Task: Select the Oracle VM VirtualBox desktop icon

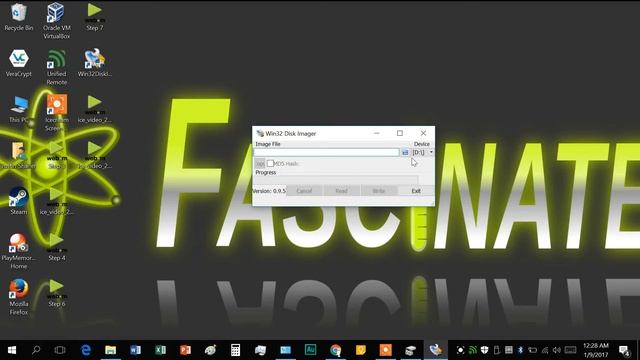Action: click(56, 20)
